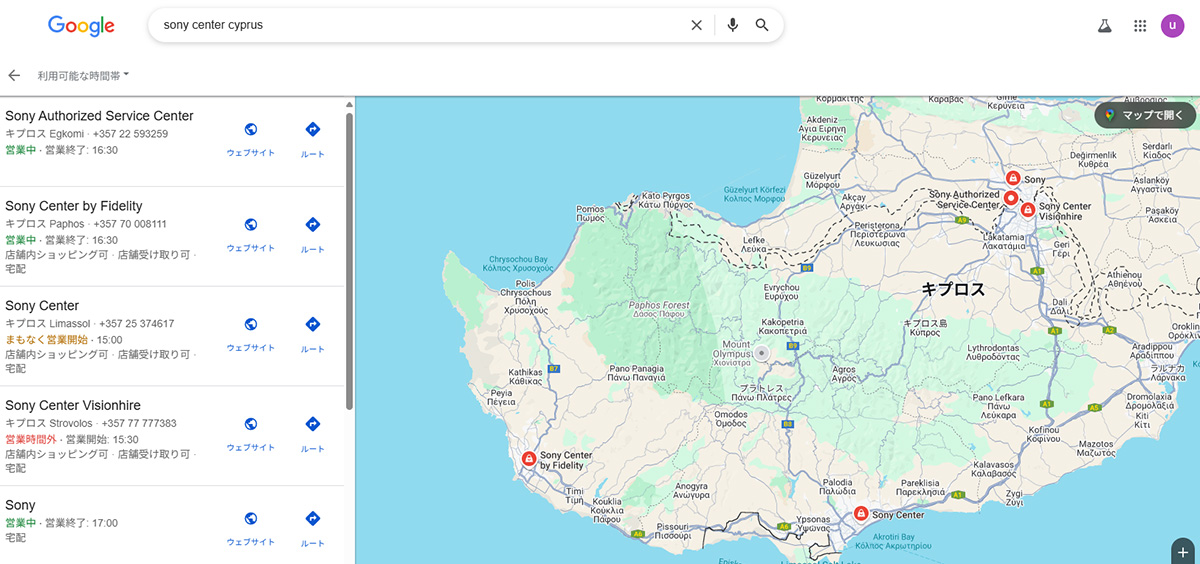Open website for Sony Center Visionhire
1200x564 pixels.
point(251,435)
